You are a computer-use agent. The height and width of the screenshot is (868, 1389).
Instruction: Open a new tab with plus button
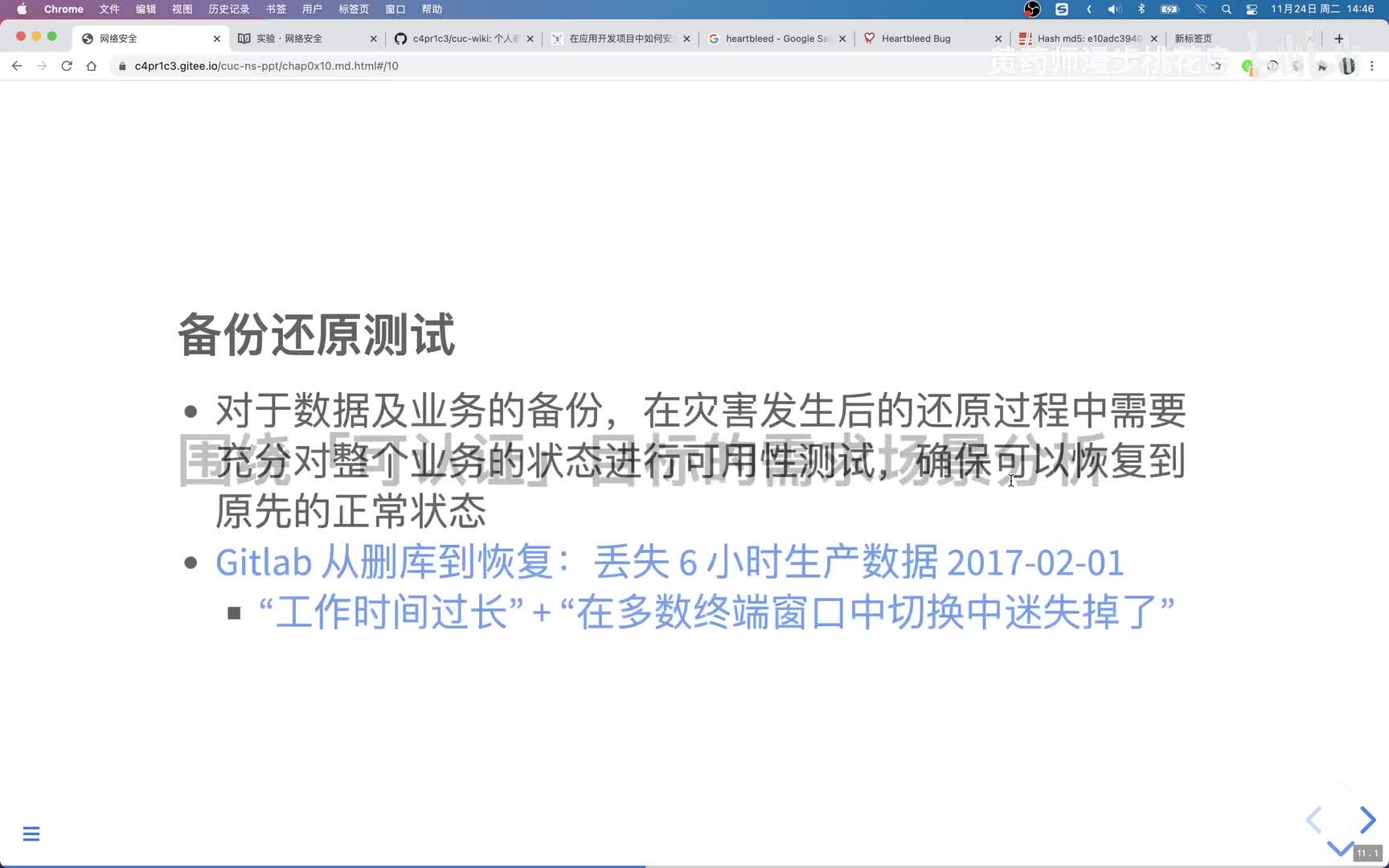(1339, 39)
